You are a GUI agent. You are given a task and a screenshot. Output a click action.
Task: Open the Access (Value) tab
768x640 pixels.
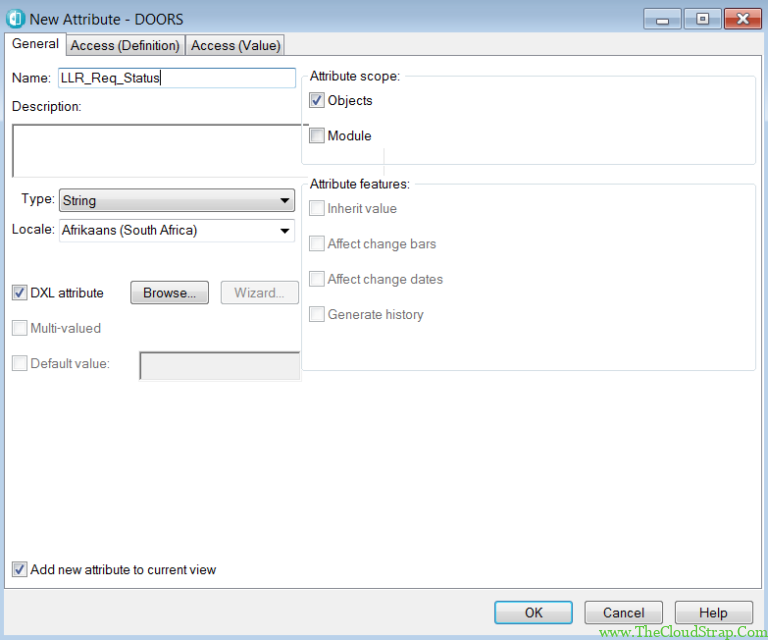(236, 45)
